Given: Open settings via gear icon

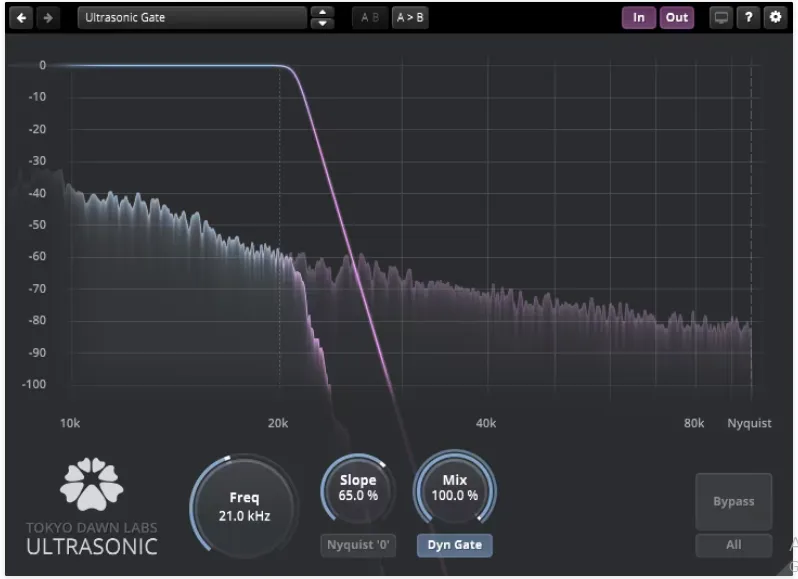Looking at the screenshot, I should click(775, 18).
